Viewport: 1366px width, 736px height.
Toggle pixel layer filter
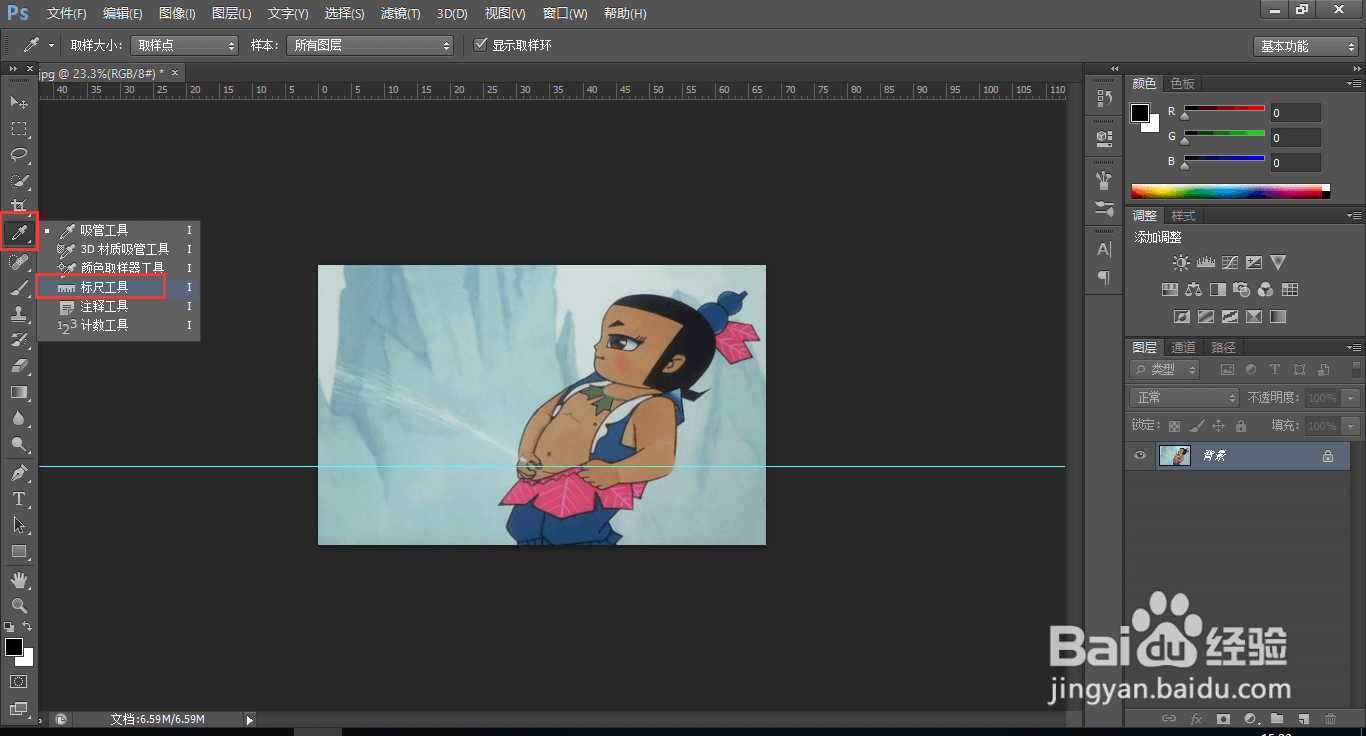(1227, 370)
